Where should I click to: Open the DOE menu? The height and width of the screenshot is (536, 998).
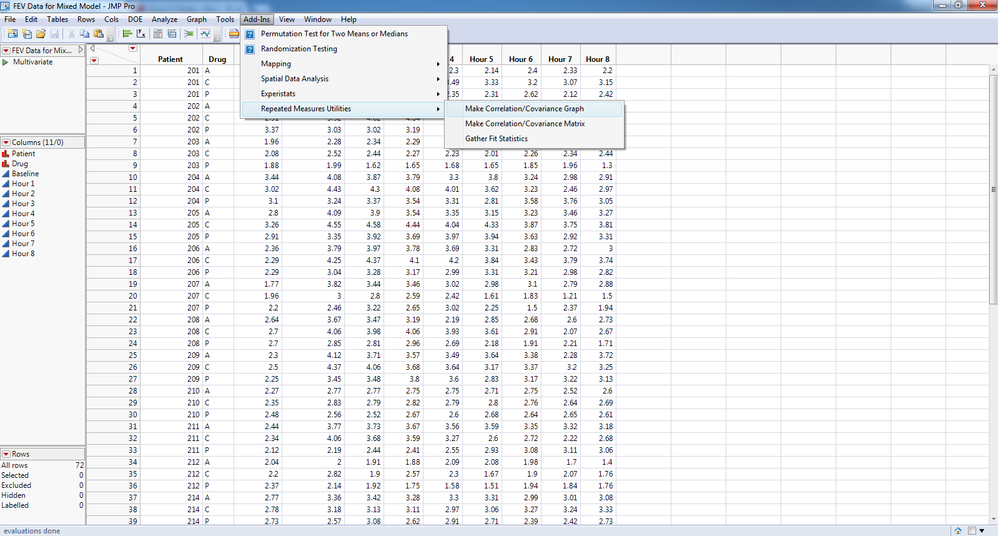click(x=135, y=19)
